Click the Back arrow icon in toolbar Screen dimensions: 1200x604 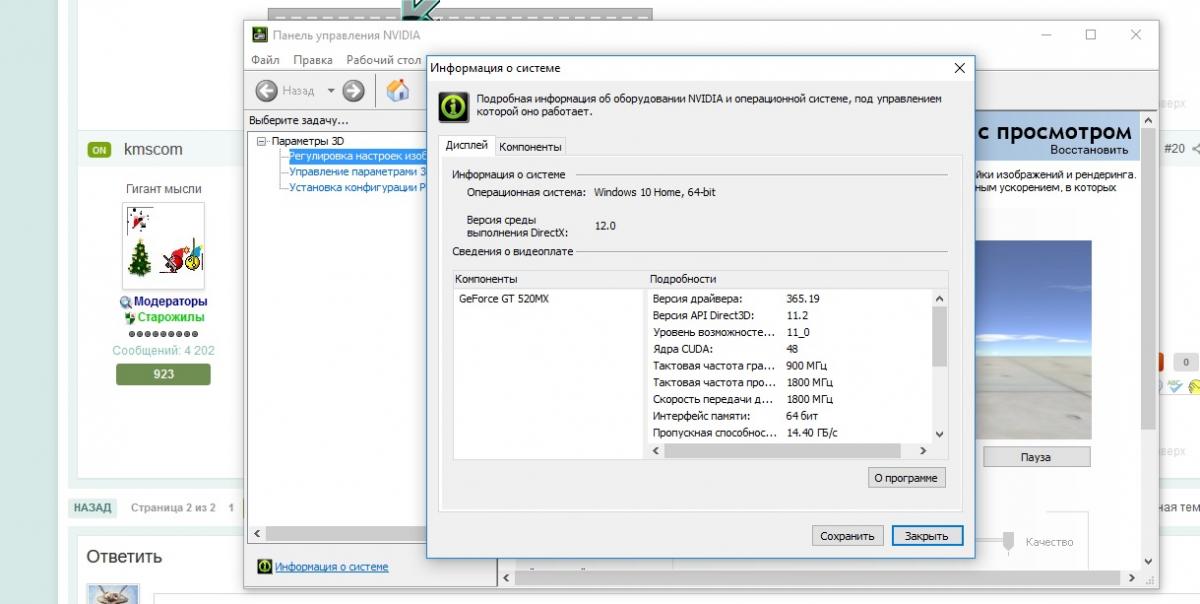coord(266,91)
